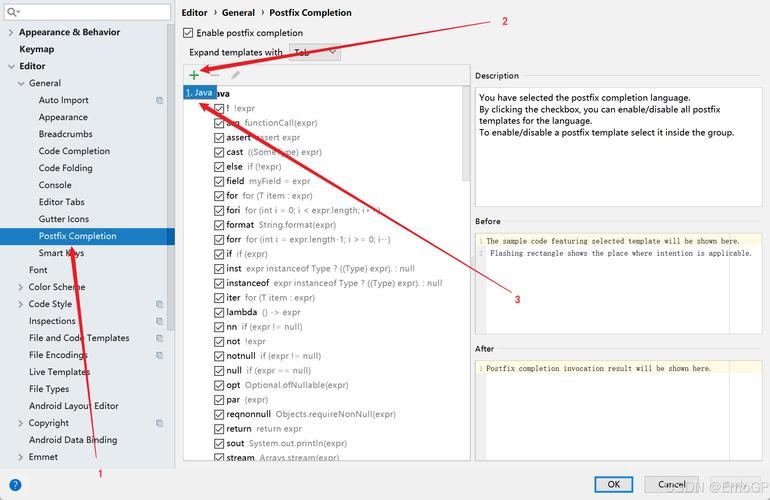This screenshot has width=770, height=500.
Task: Click the project-level icon beside Copyright
Action: (x=159, y=423)
